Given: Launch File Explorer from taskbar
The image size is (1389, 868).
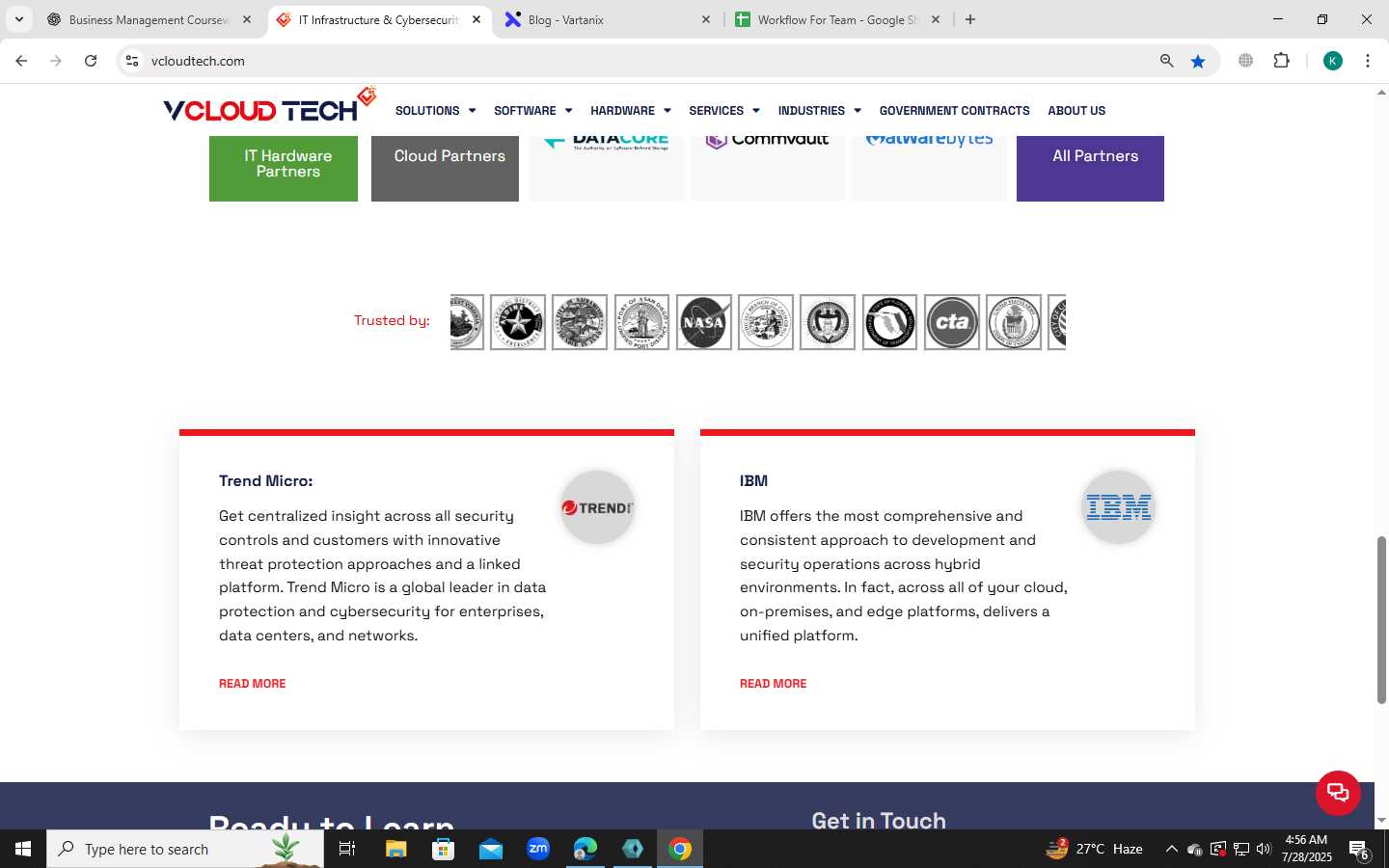Looking at the screenshot, I should click(x=395, y=849).
